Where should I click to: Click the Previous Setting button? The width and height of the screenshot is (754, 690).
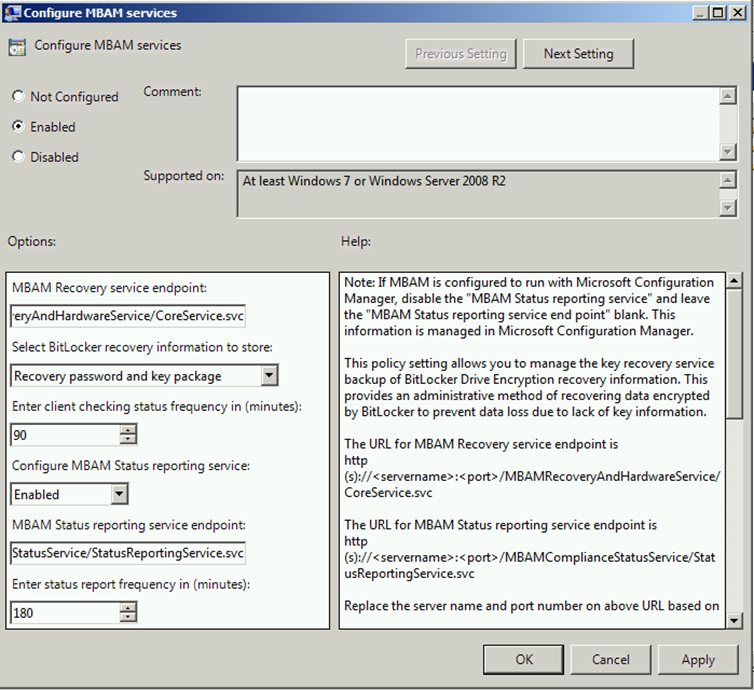click(461, 54)
